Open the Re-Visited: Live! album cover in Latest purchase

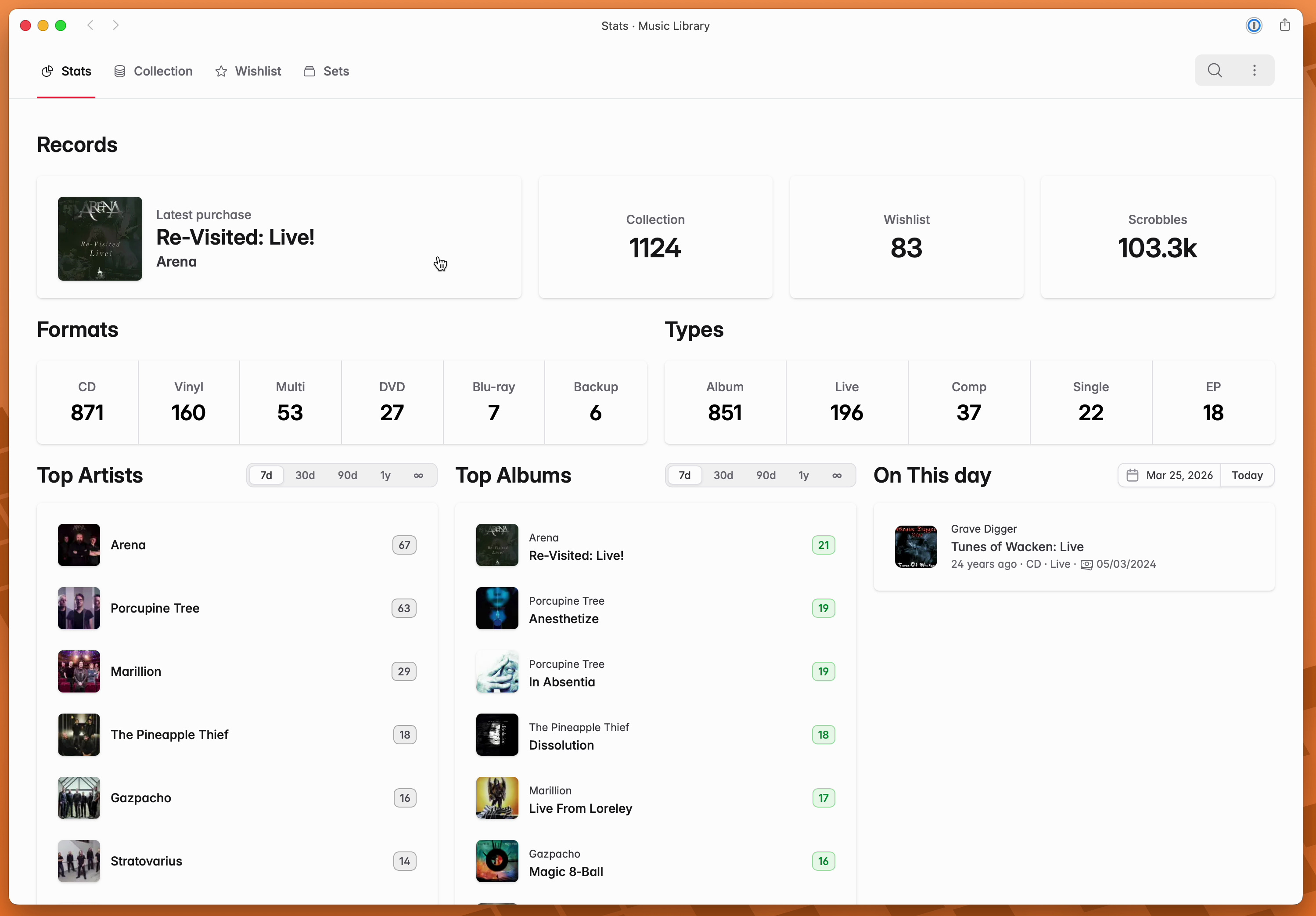tap(100, 238)
